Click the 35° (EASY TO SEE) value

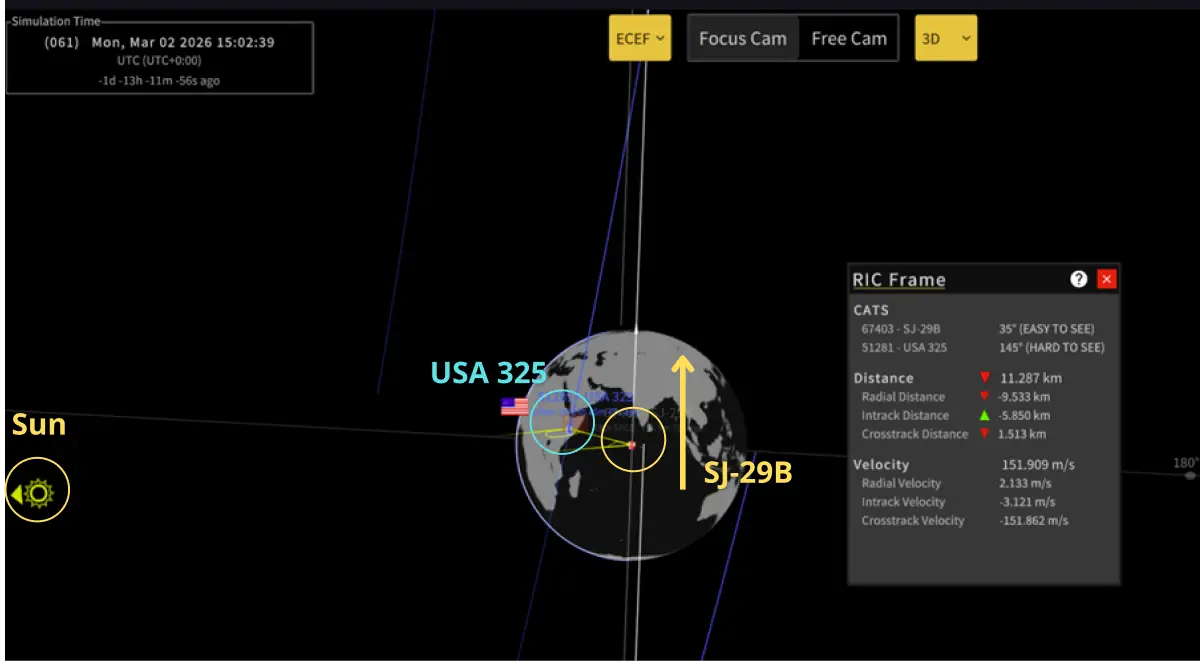1046,329
